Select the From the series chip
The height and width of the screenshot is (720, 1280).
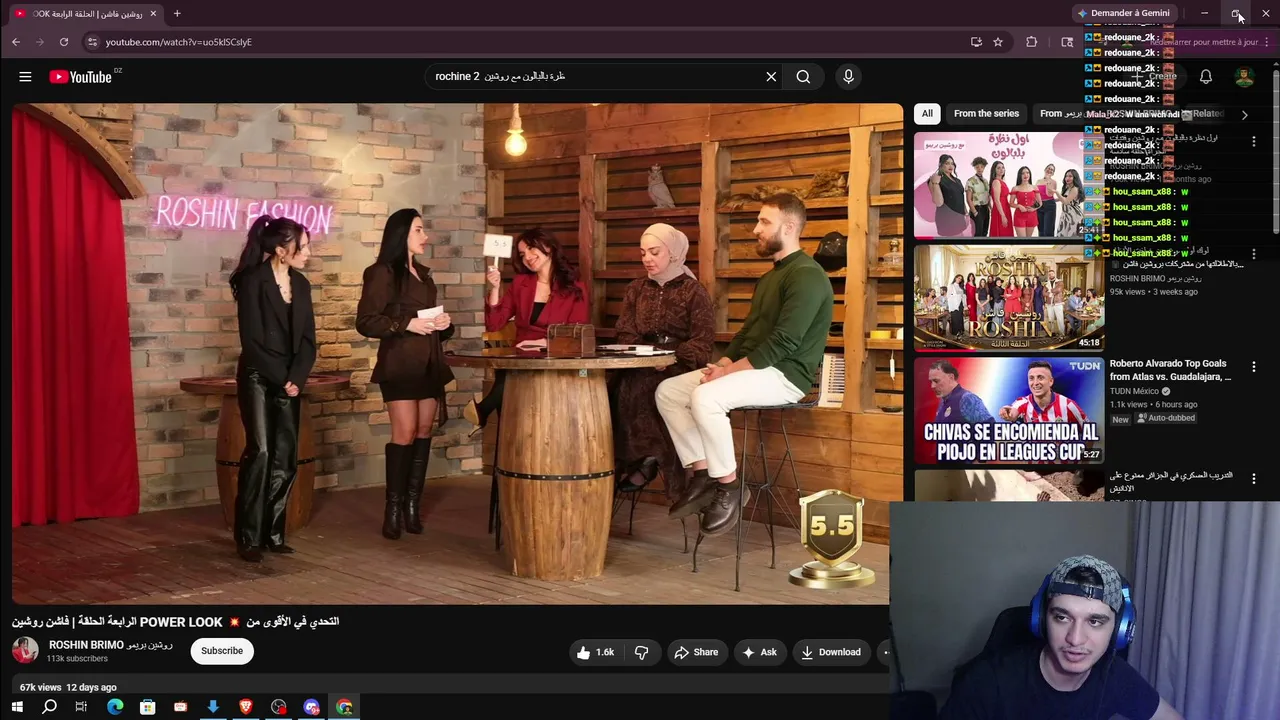pyautogui.click(x=986, y=114)
